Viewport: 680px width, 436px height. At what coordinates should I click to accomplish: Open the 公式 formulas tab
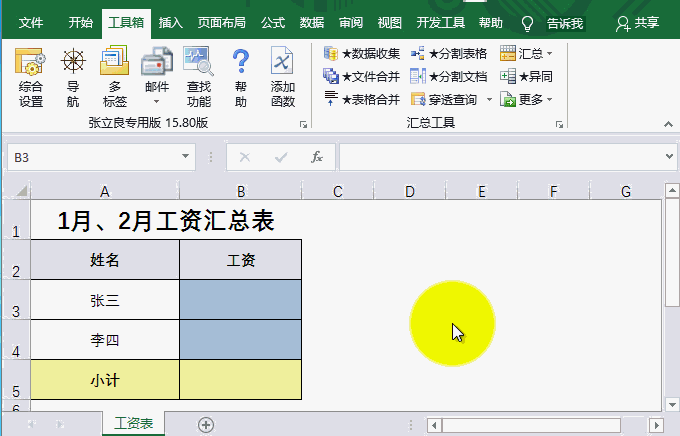click(272, 22)
